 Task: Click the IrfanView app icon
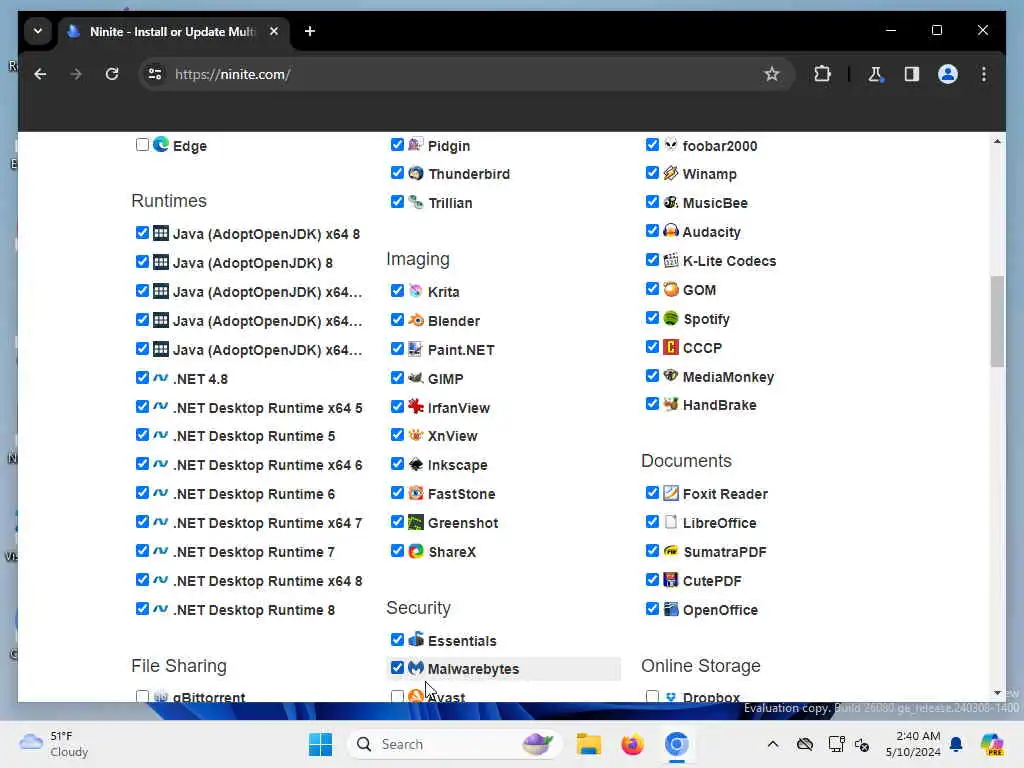(x=416, y=406)
